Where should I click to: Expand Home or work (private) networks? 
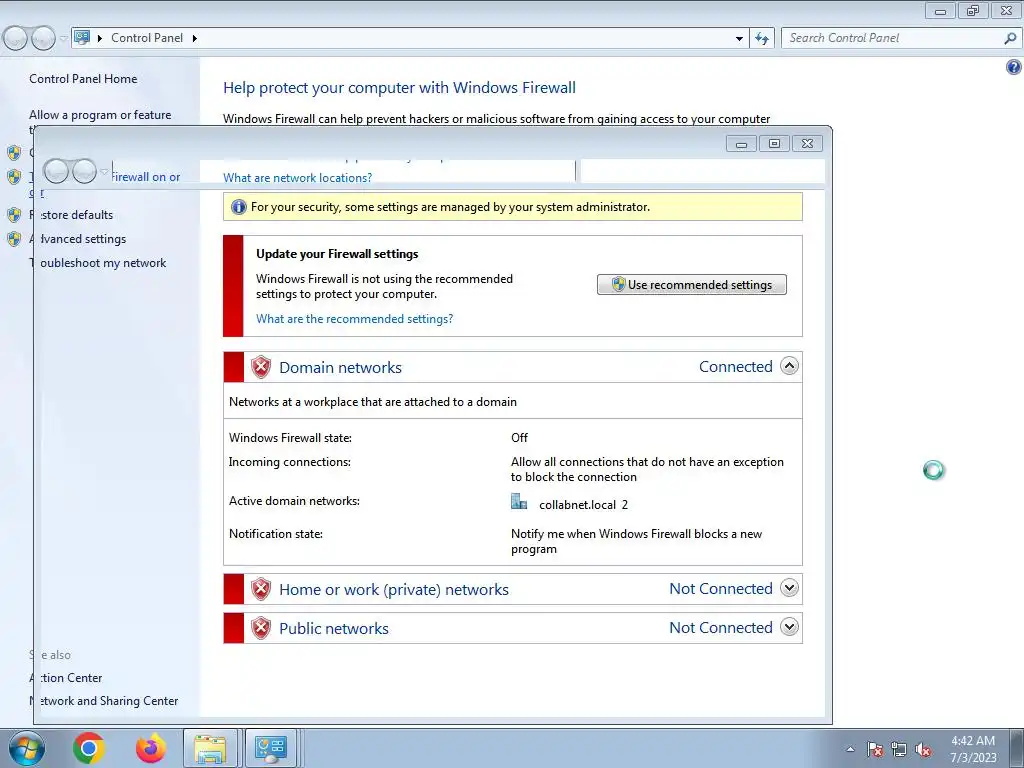[790, 588]
